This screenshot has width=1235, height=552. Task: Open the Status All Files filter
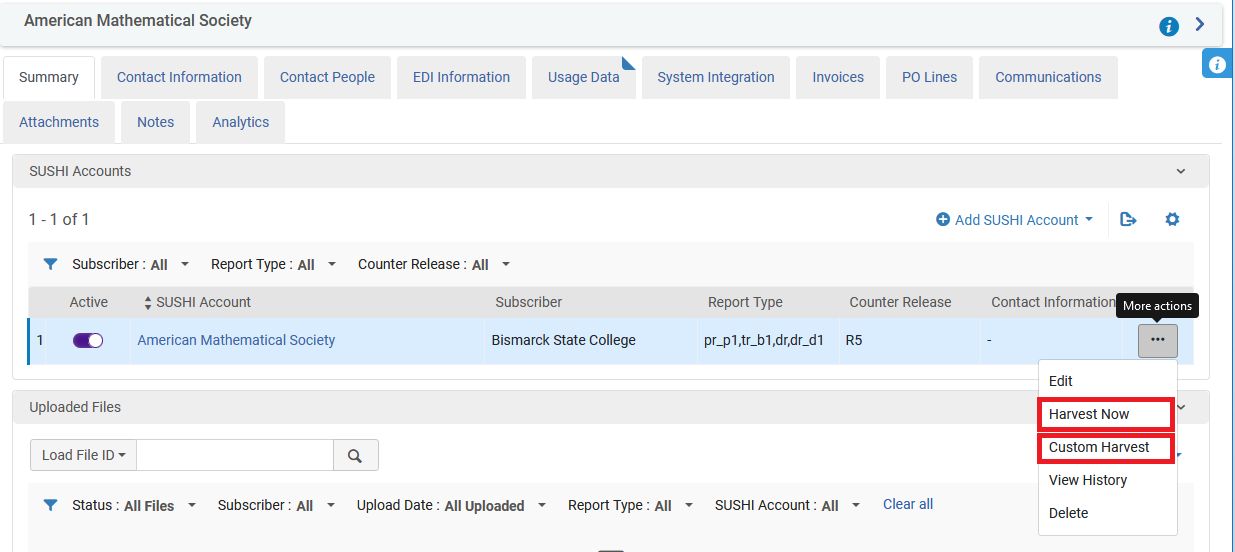(x=134, y=505)
